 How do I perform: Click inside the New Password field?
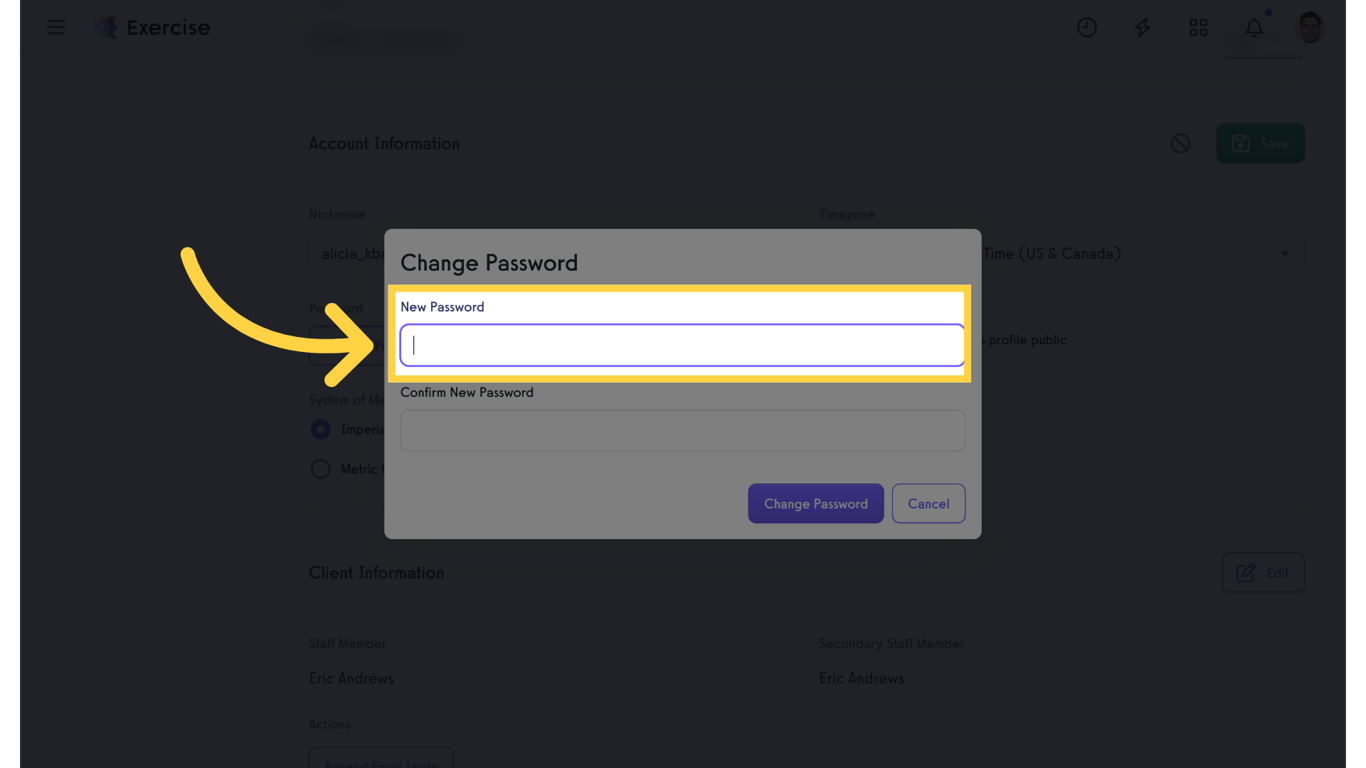coord(682,344)
